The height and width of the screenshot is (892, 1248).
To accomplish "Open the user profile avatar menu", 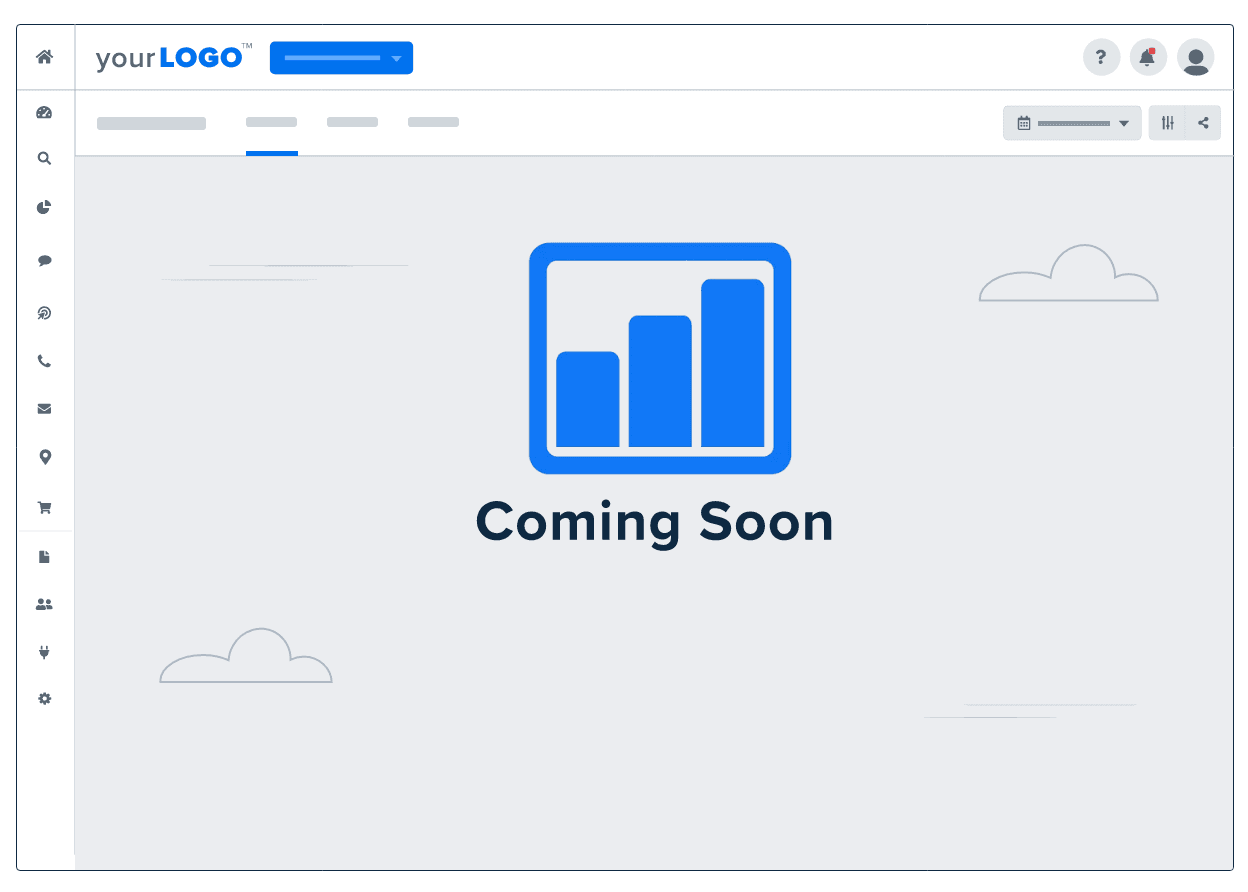I will pyautogui.click(x=1196, y=57).
